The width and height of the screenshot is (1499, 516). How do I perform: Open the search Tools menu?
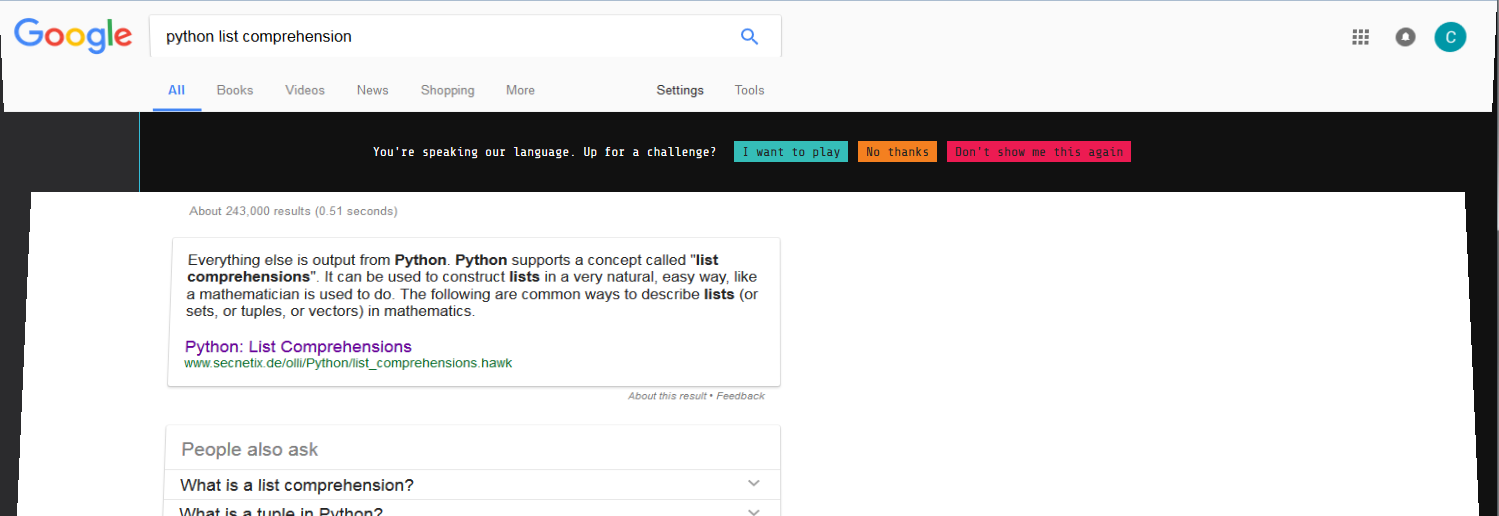click(x=749, y=90)
